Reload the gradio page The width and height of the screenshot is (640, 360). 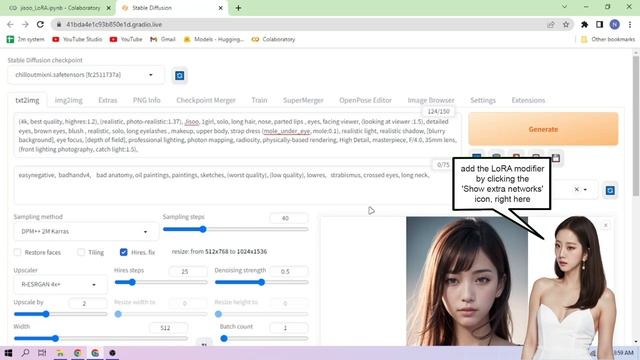(40, 24)
